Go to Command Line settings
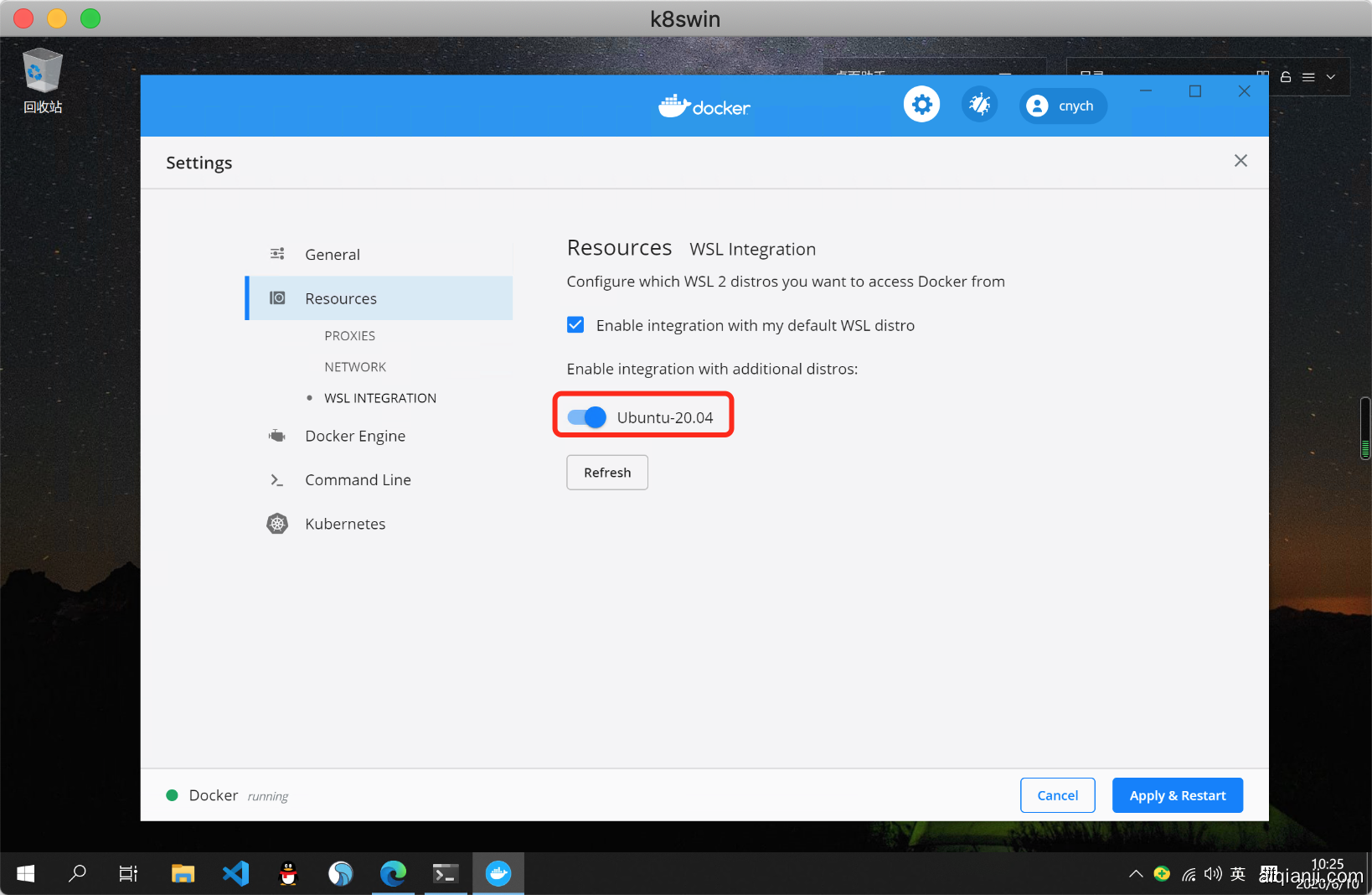This screenshot has height=895, width=1372. tap(358, 480)
